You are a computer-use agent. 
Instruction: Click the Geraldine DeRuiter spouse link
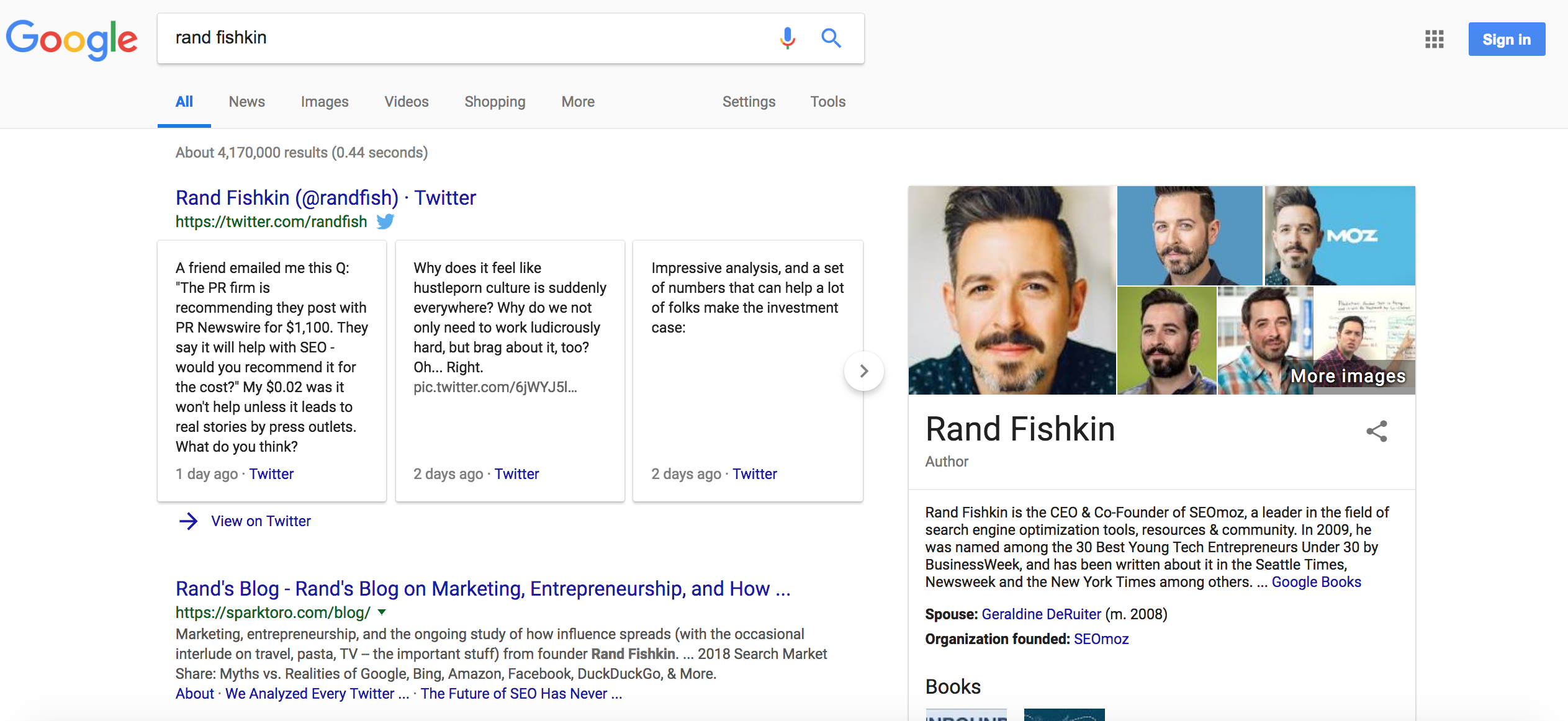[1041, 614]
